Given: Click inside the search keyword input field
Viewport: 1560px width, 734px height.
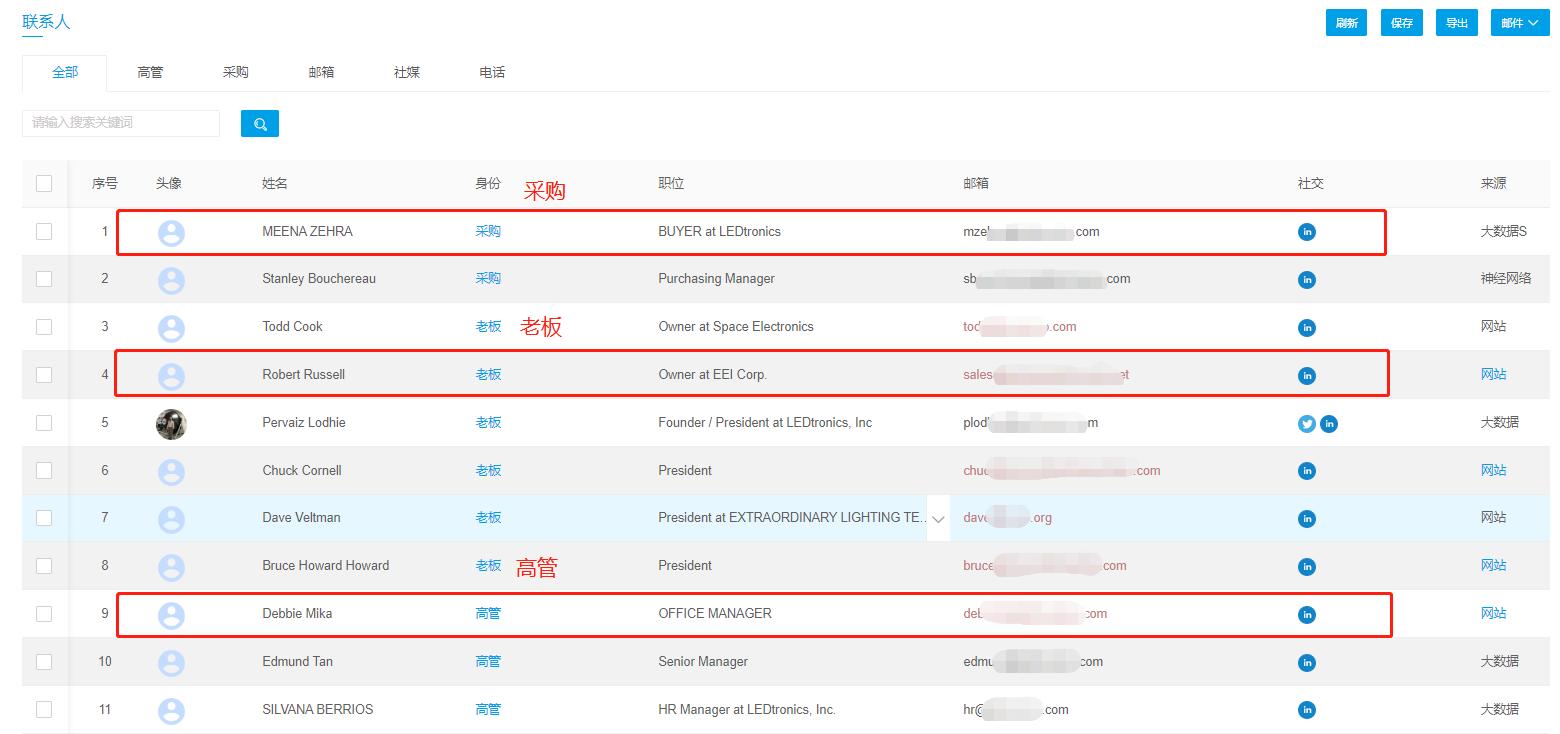Looking at the screenshot, I should point(120,123).
